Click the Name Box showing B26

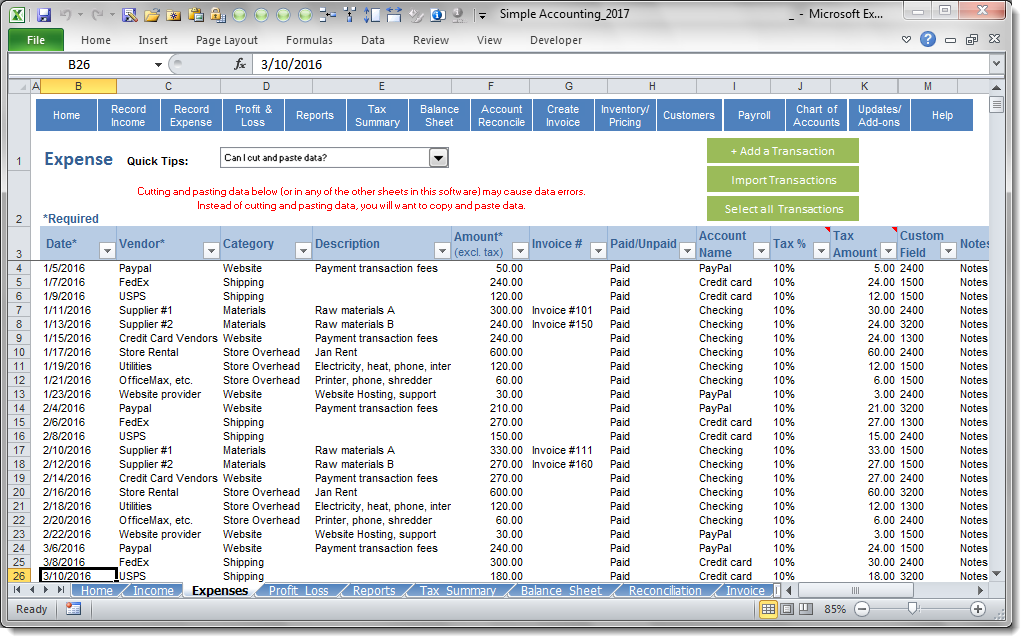click(x=79, y=65)
